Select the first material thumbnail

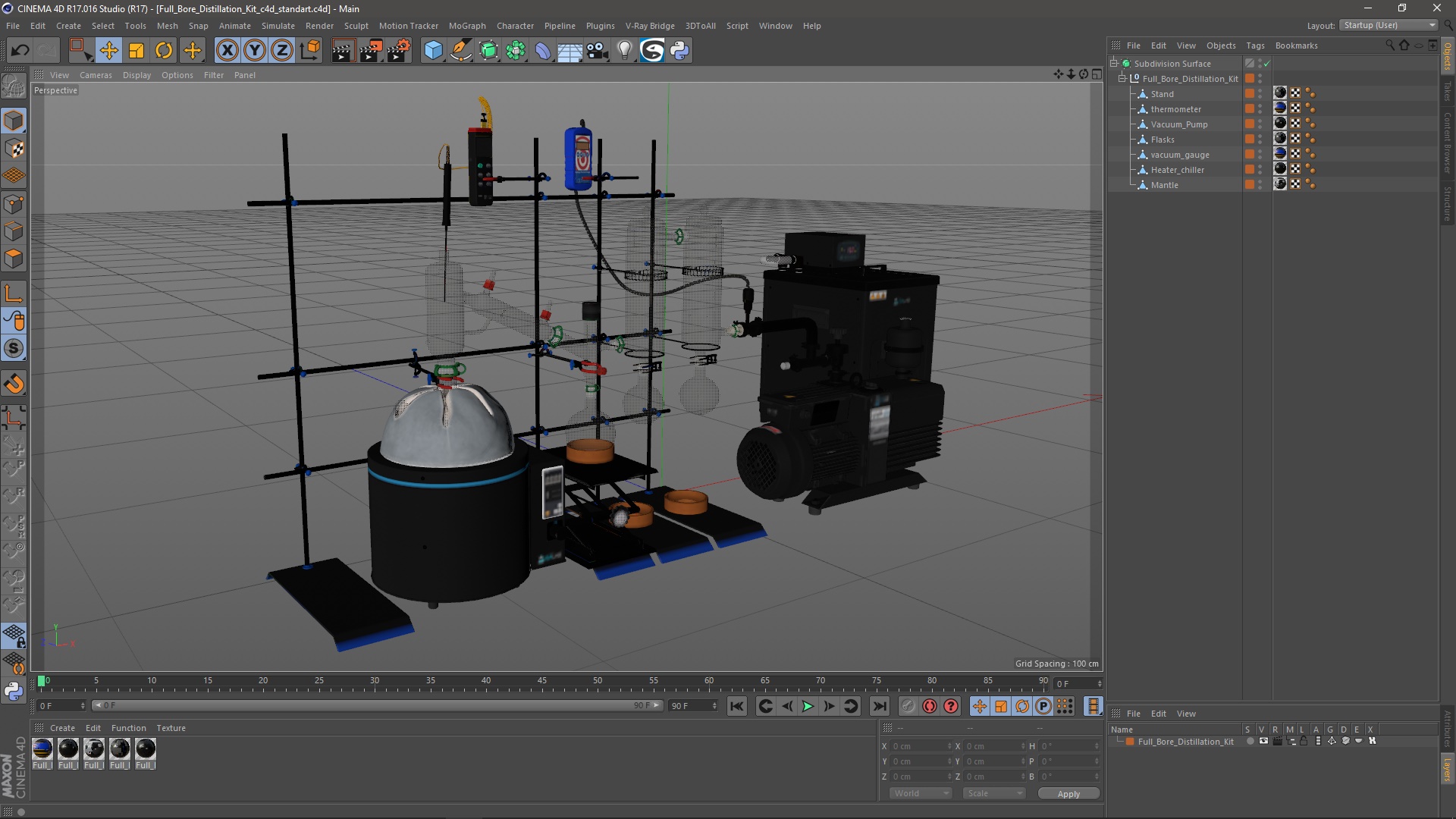42,749
